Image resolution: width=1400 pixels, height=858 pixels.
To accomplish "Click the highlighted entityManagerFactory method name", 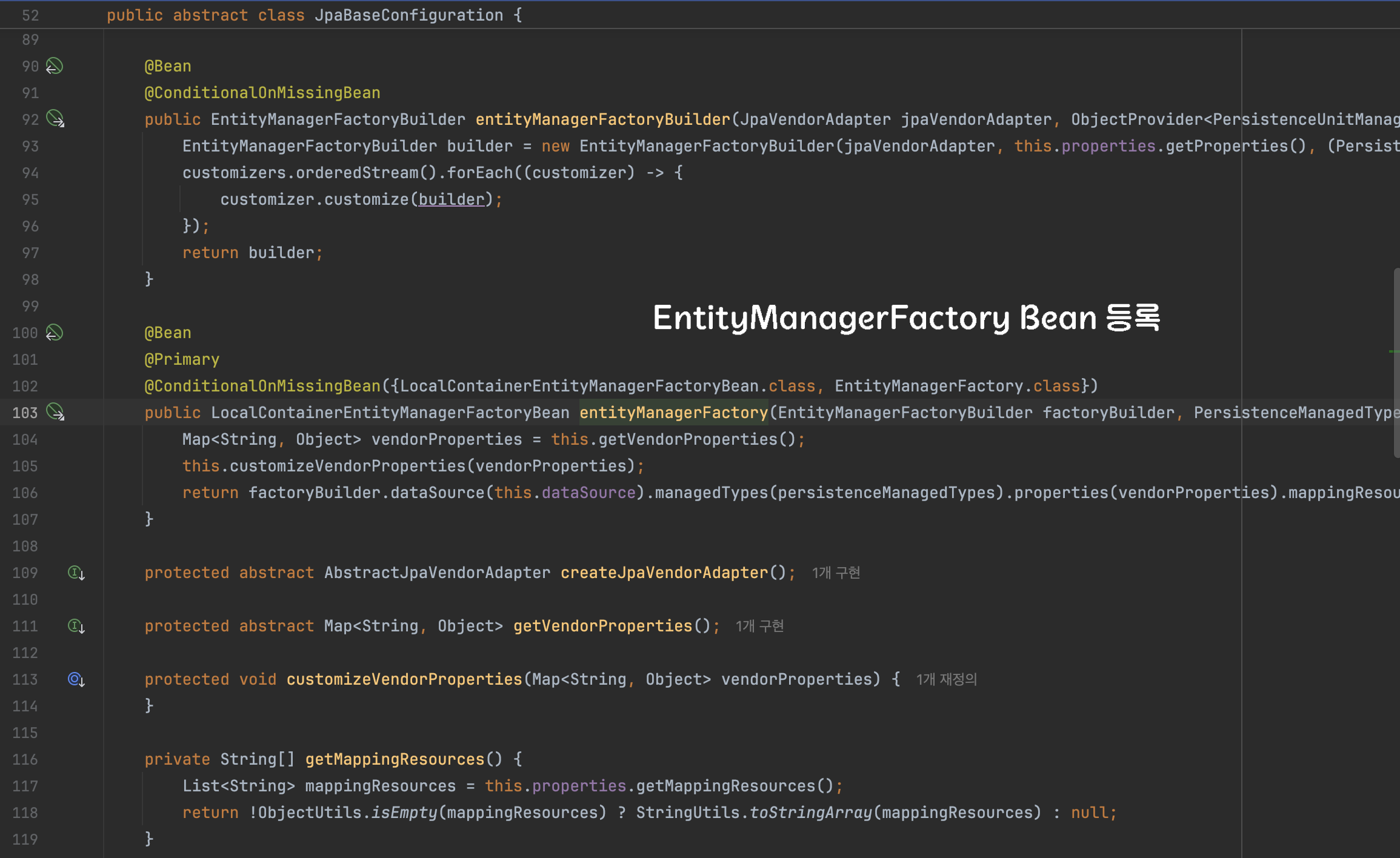I will (673, 413).
